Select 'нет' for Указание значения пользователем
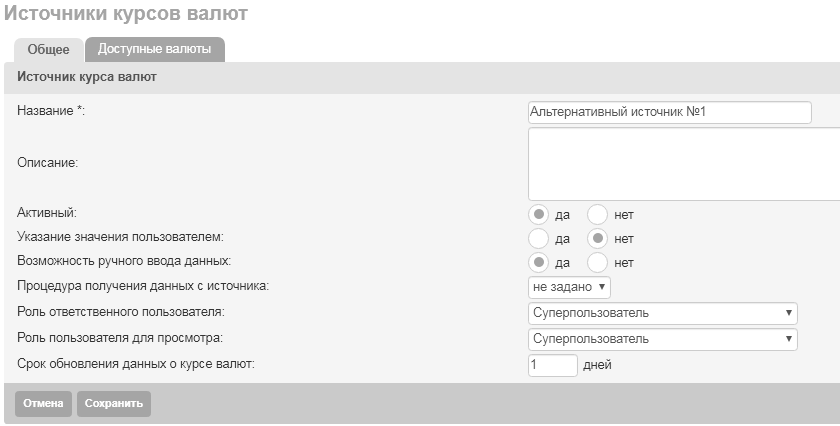Viewport: 840px width, 426px height. coord(597,238)
